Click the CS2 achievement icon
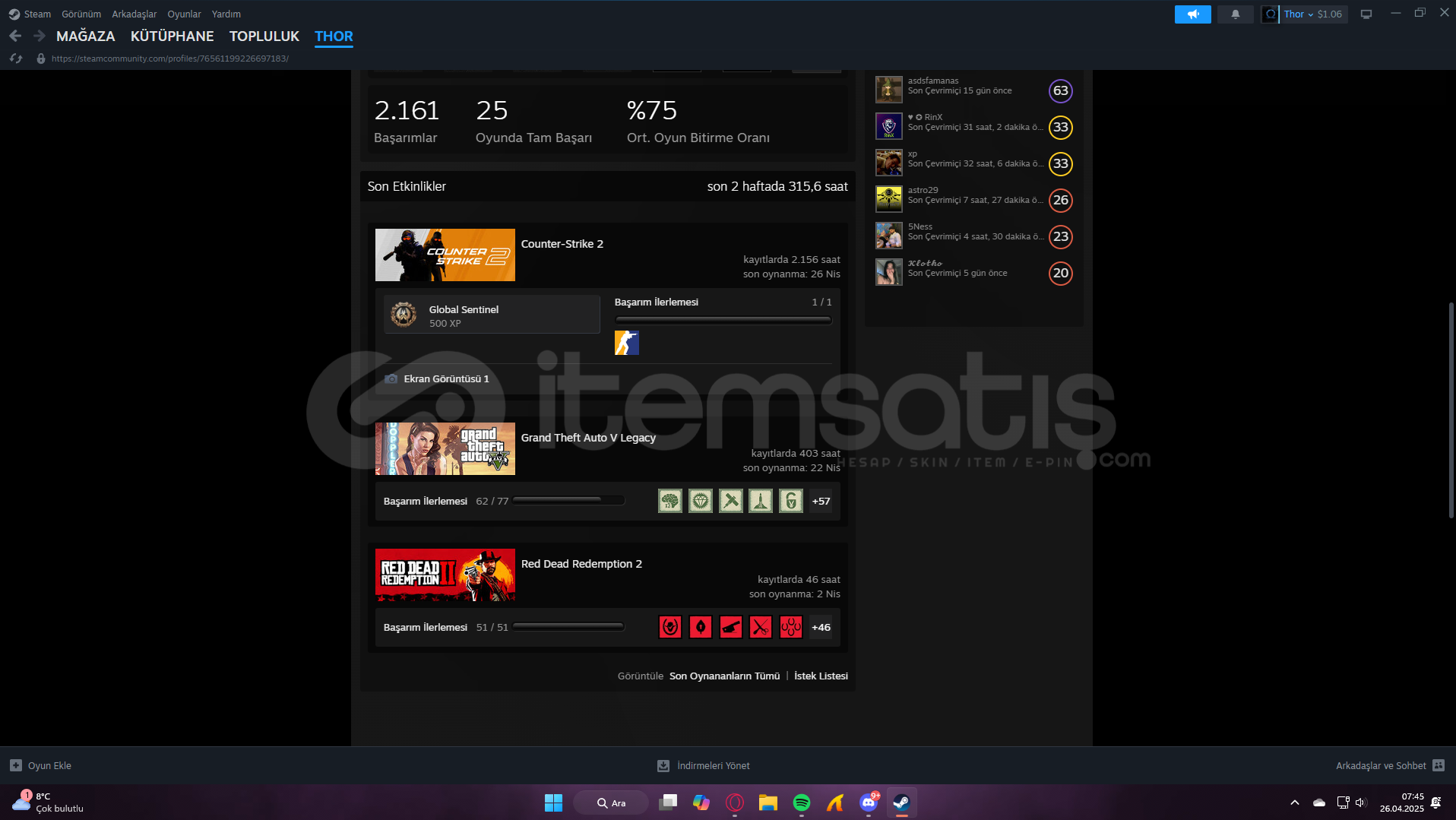The width and height of the screenshot is (1456, 820). [627, 343]
